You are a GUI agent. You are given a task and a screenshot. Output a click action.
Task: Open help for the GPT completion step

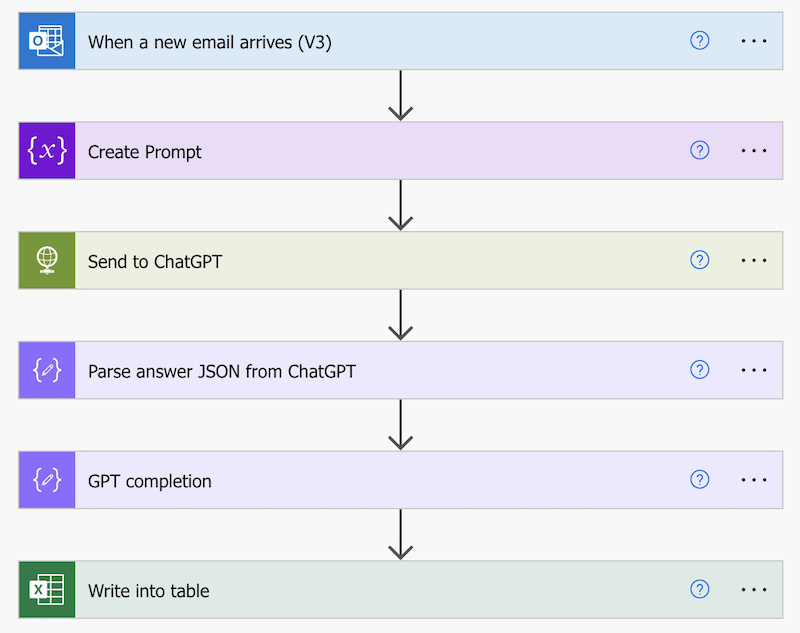point(699,480)
